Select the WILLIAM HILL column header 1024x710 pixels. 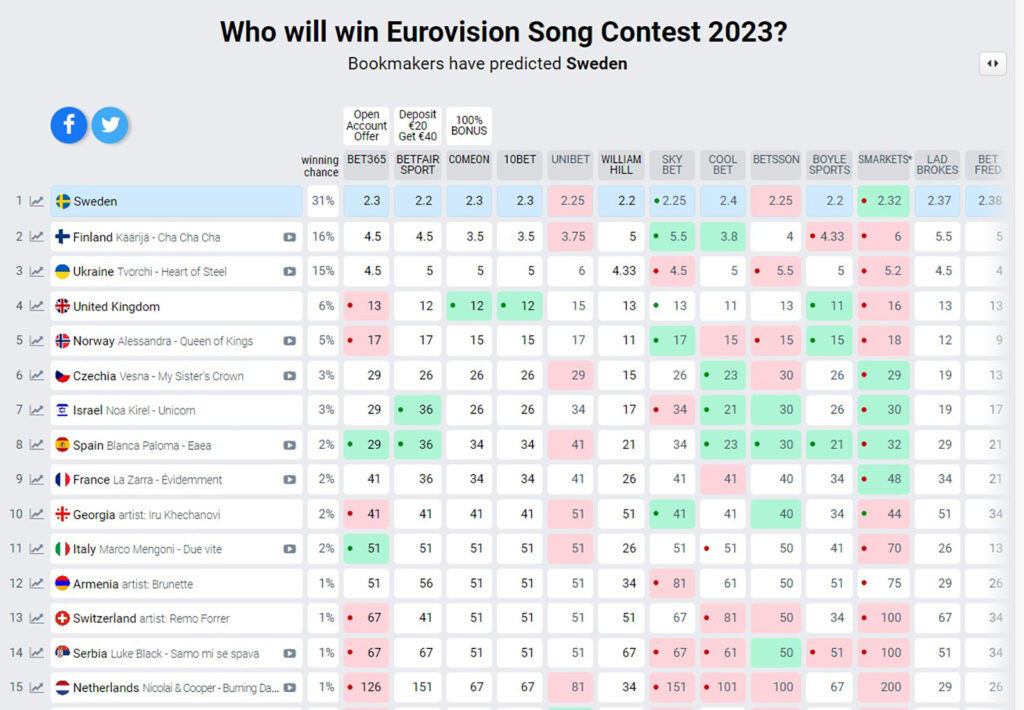click(621, 164)
